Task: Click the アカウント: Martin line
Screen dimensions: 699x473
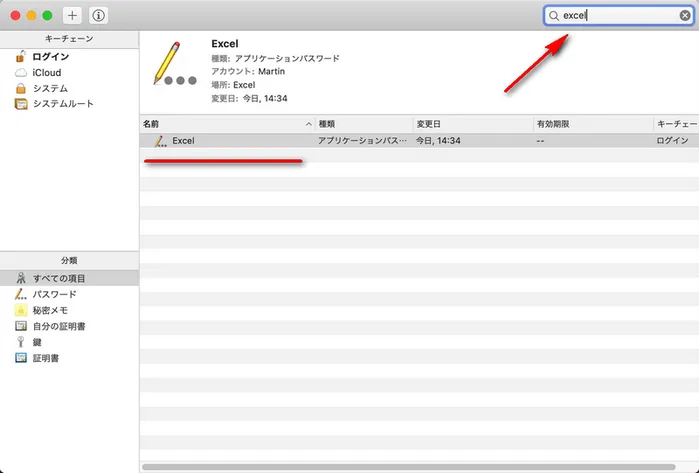Action: tap(248, 71)
